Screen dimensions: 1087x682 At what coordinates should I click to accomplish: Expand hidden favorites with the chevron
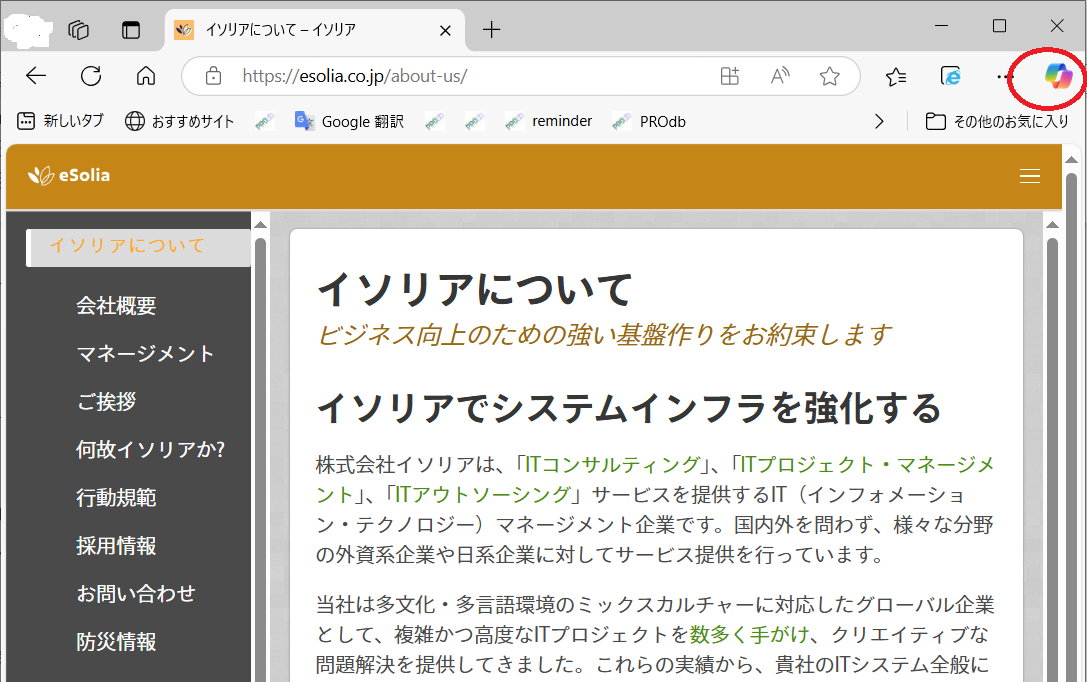[x=879, y=121]
